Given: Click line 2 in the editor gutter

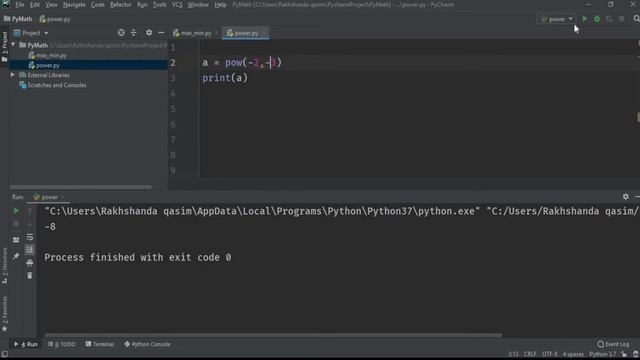Looking at the screenshot, I should tap(173, 63).
